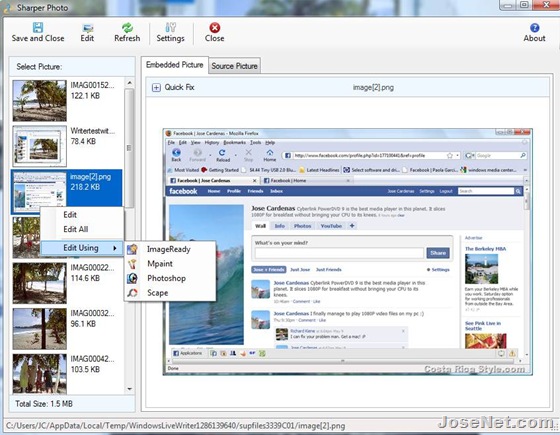Click Edit in the context menu
The width and height of the screenshot is (560, 435).
[x=70, y=215]
